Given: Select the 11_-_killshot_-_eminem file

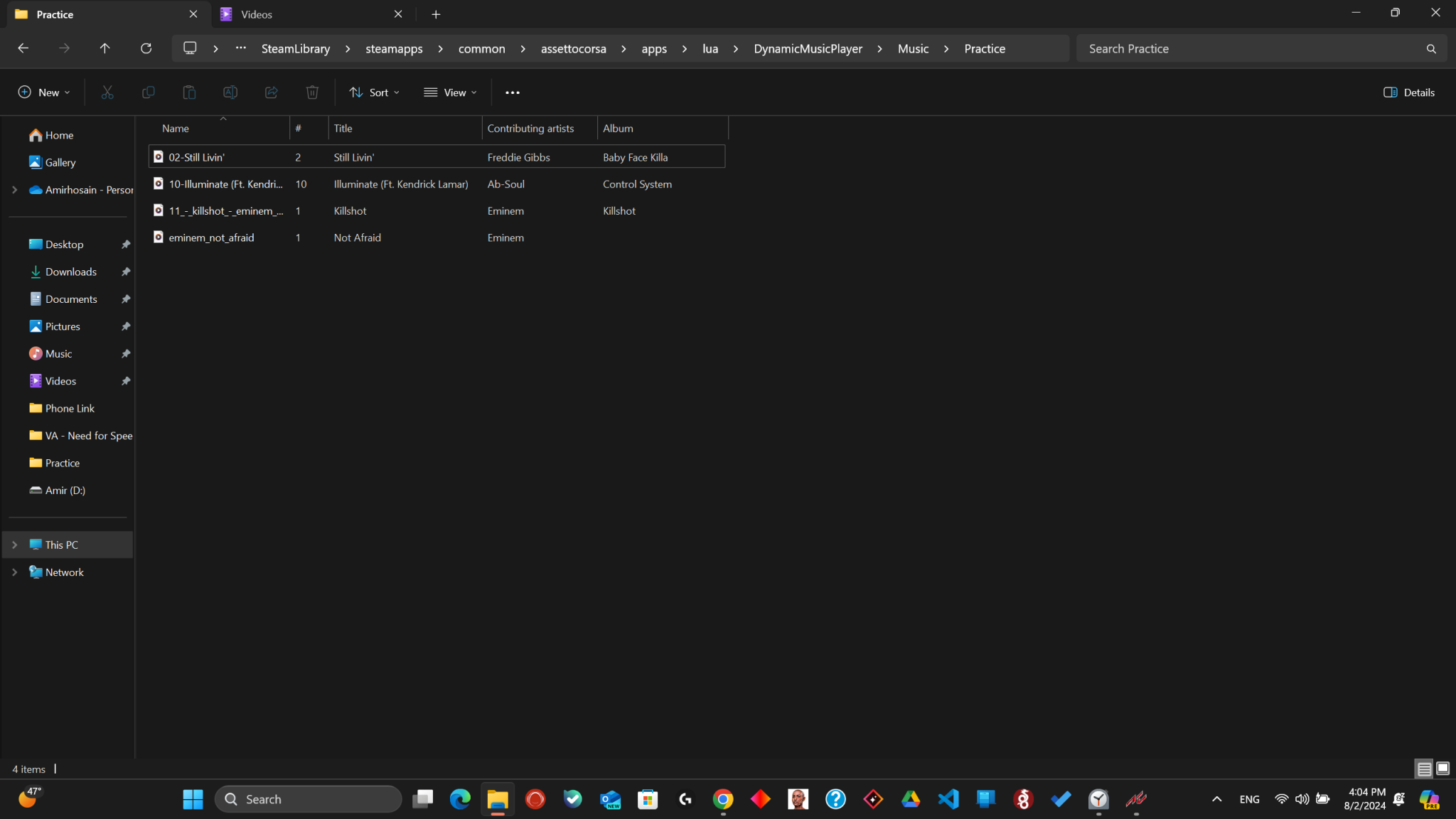Looking at the screenshot, I should [x=437, y=211].
